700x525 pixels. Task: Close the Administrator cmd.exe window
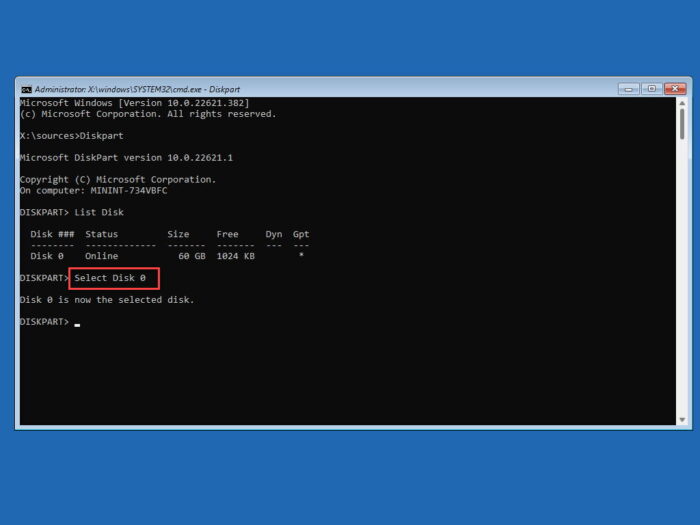coord(675,89)
